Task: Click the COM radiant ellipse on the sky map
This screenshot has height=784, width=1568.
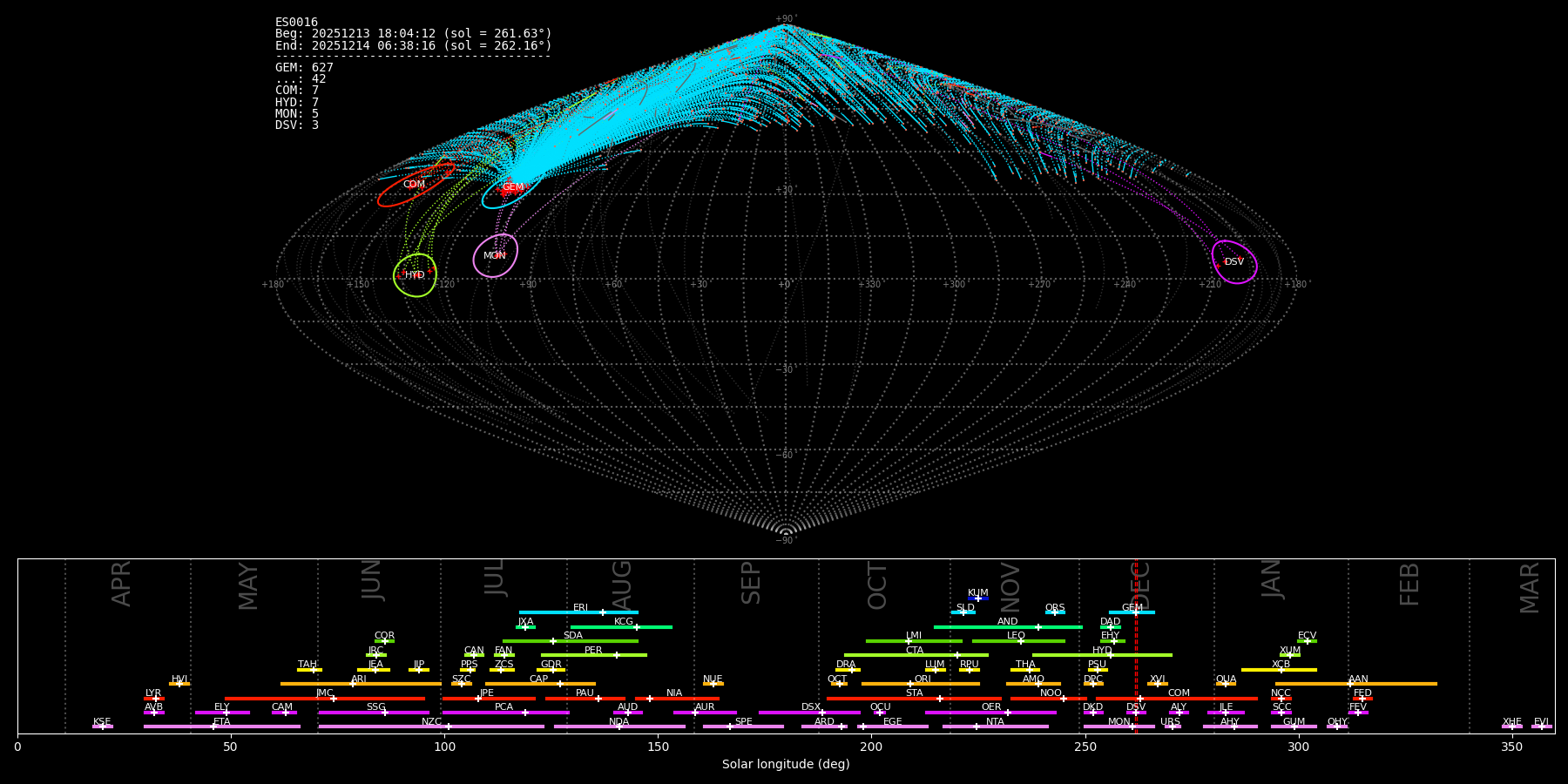Action: (416, 185)
